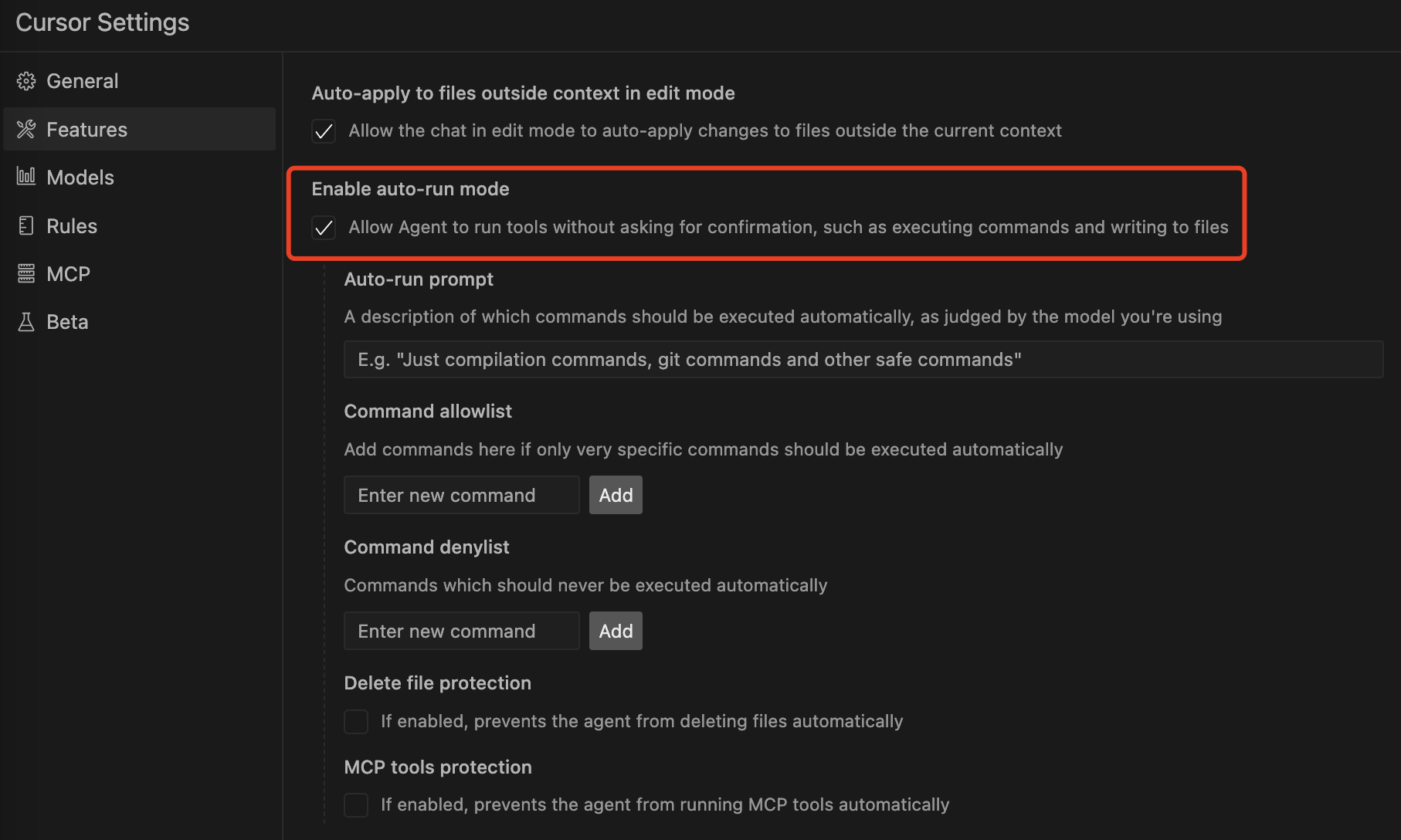The width and height of the screenshot is (1401, 840).
Task: Open the General settings section
Action: click(82, 81)
